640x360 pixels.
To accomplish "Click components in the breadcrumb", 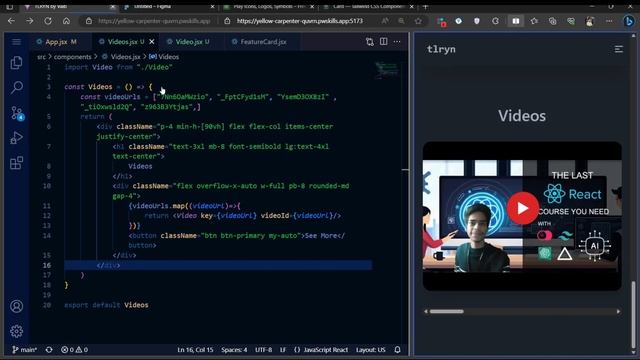I will 73,57.
